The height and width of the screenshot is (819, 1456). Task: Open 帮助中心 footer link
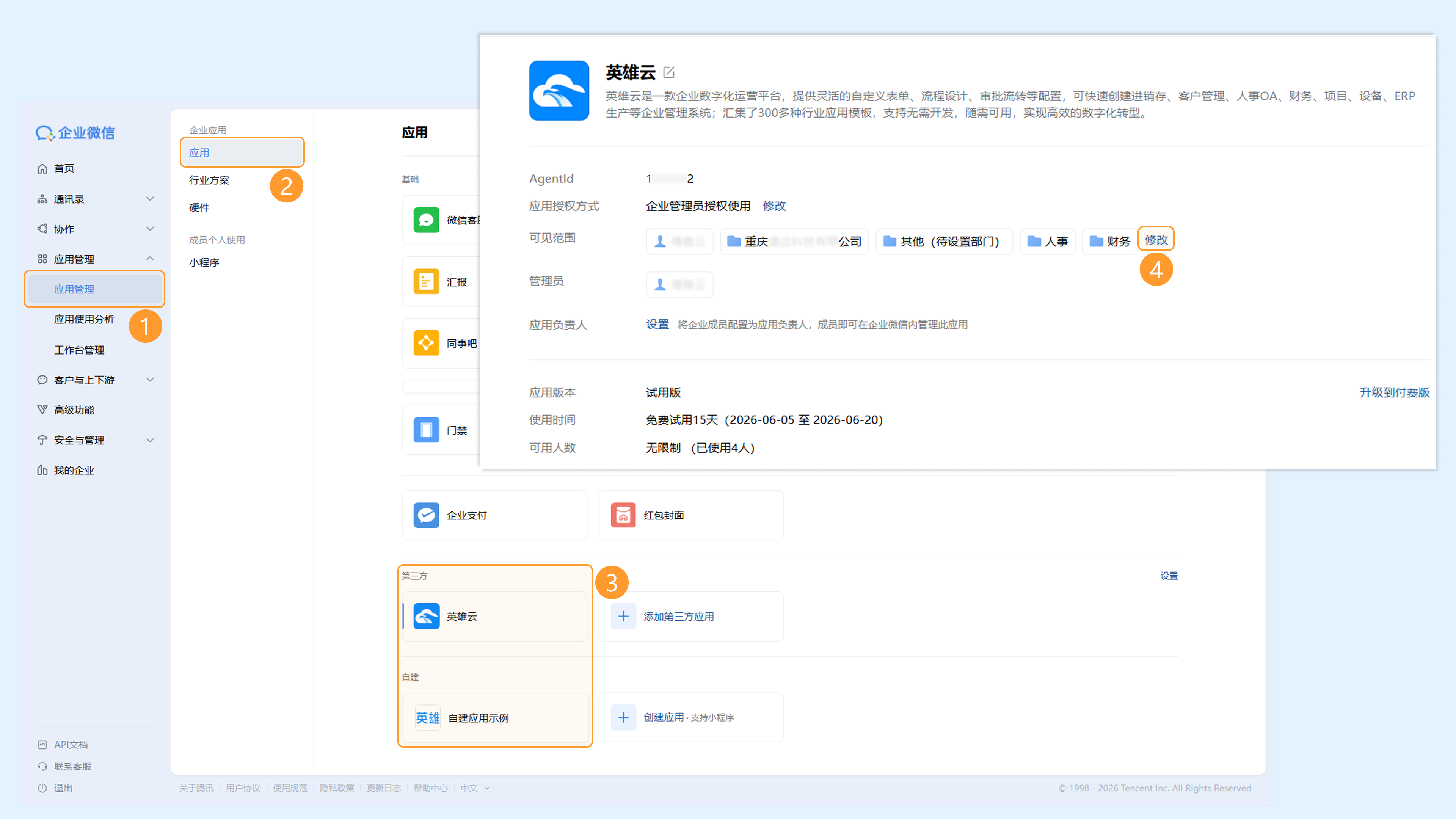431,788
